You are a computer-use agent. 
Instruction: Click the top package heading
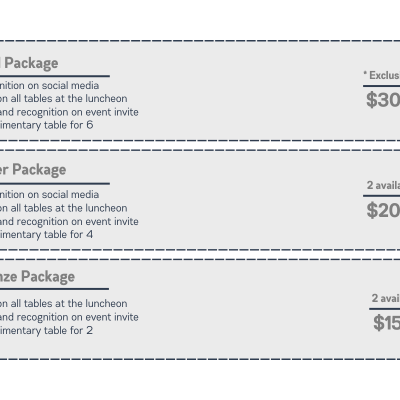click(x=29, y=63)
